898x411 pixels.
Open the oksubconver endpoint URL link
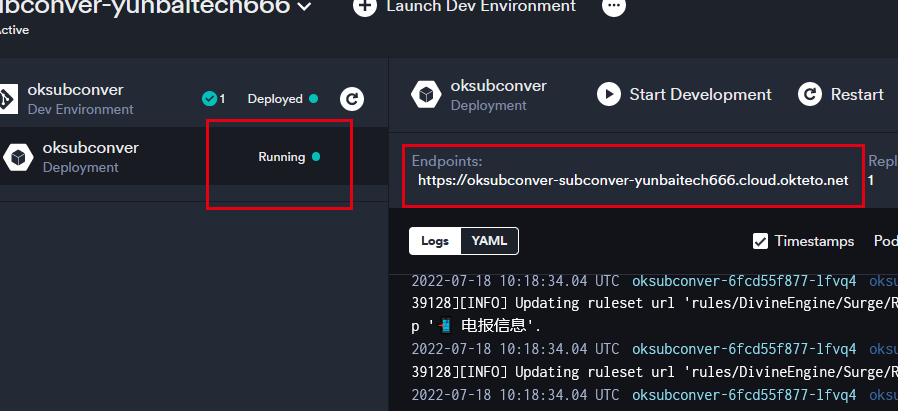click(x=633, y=180)
